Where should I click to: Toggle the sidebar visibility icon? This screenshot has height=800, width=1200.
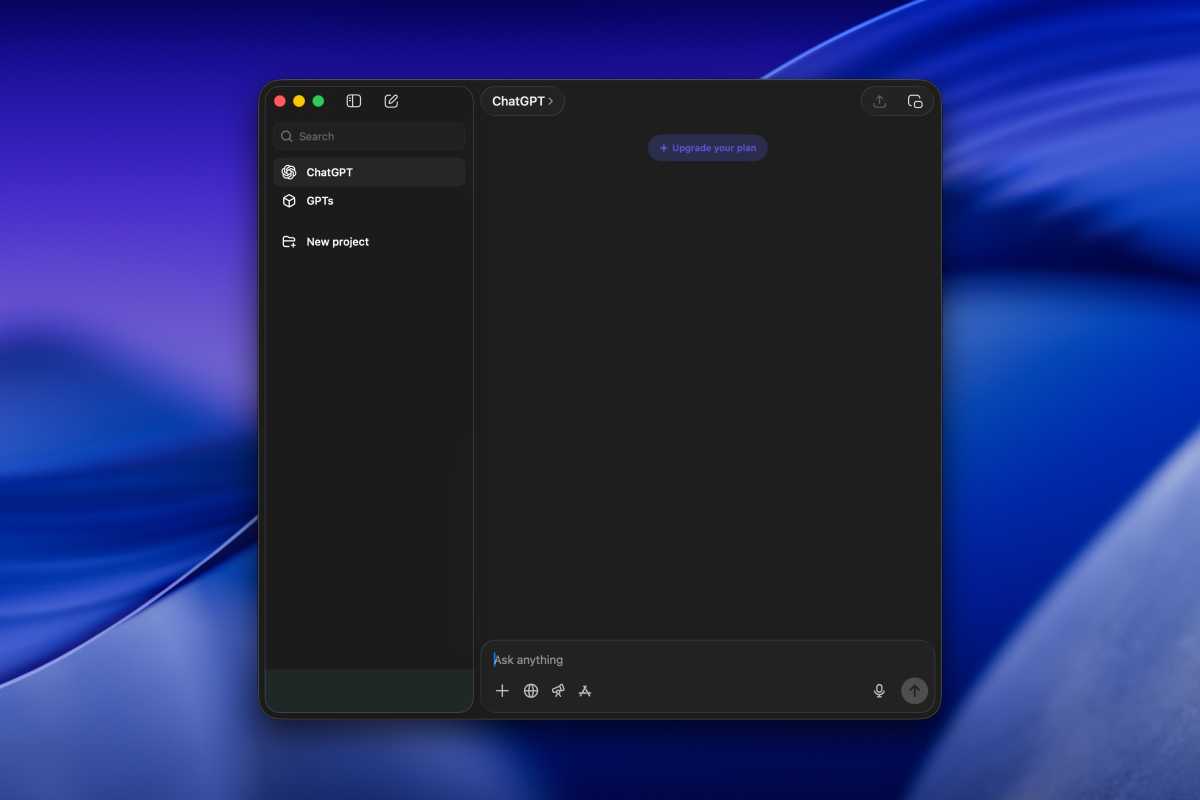tap(353, 101)
